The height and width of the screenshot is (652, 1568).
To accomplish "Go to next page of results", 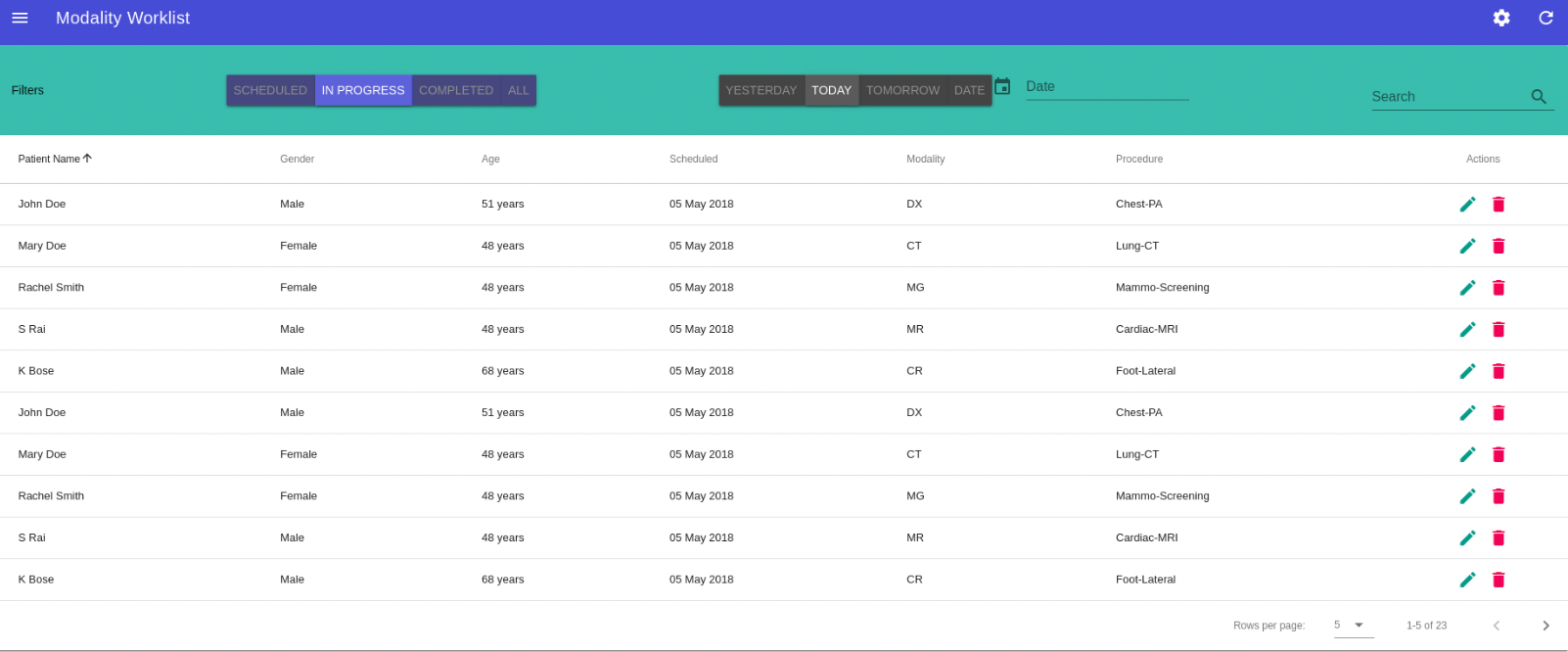I will pyautogui.click(x=1545, y=626).
